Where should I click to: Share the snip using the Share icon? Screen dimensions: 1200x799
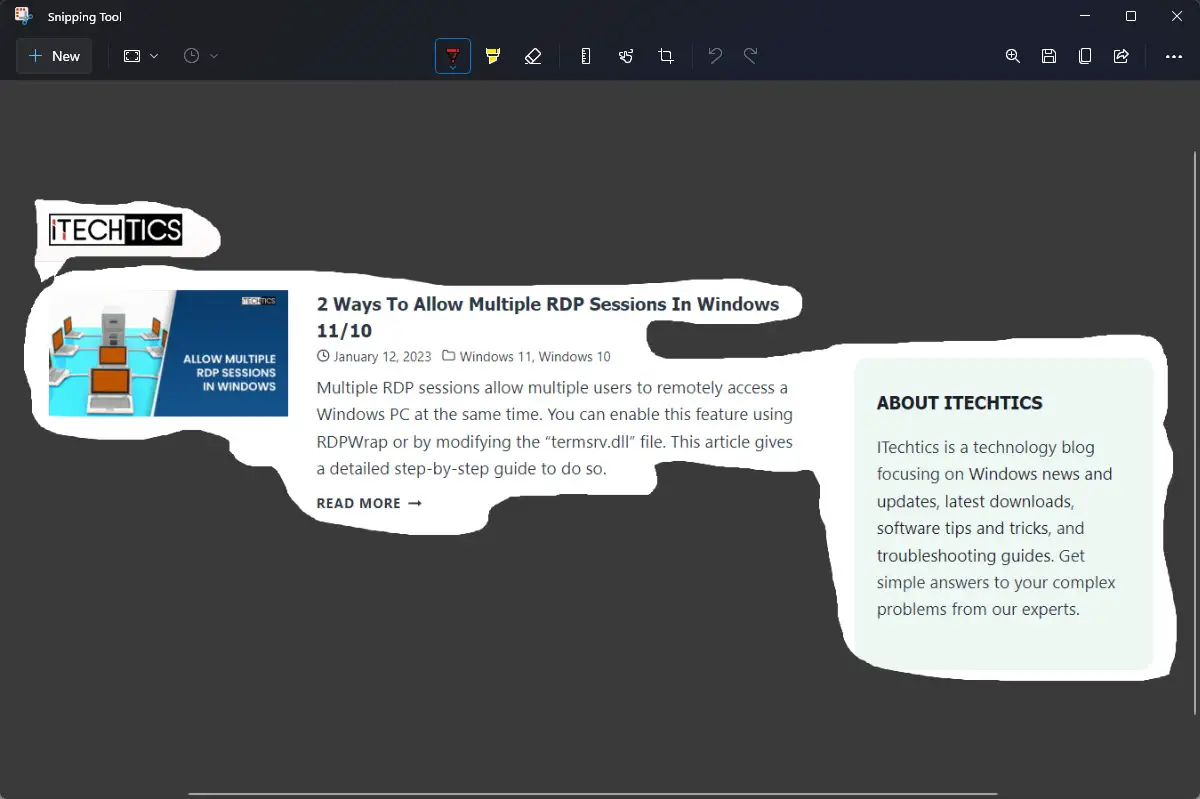[x=1121, y=56]
